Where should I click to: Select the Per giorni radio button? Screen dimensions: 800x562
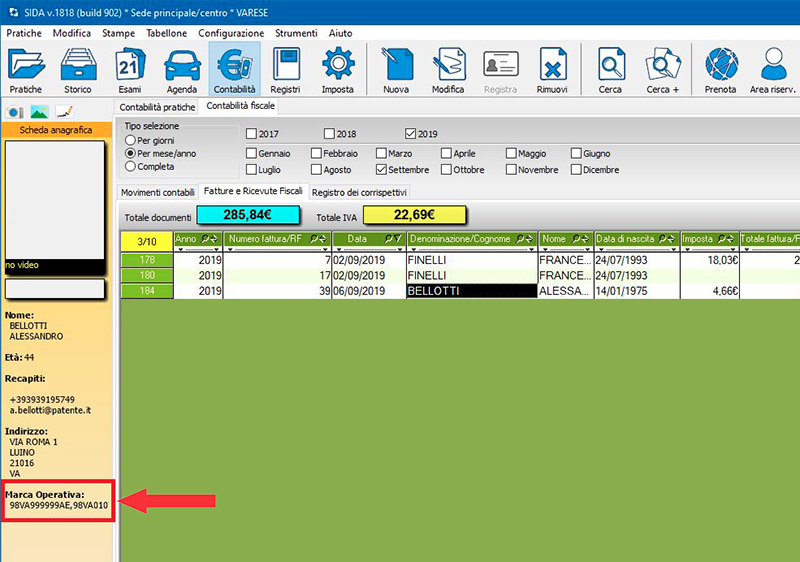(130, 140)
